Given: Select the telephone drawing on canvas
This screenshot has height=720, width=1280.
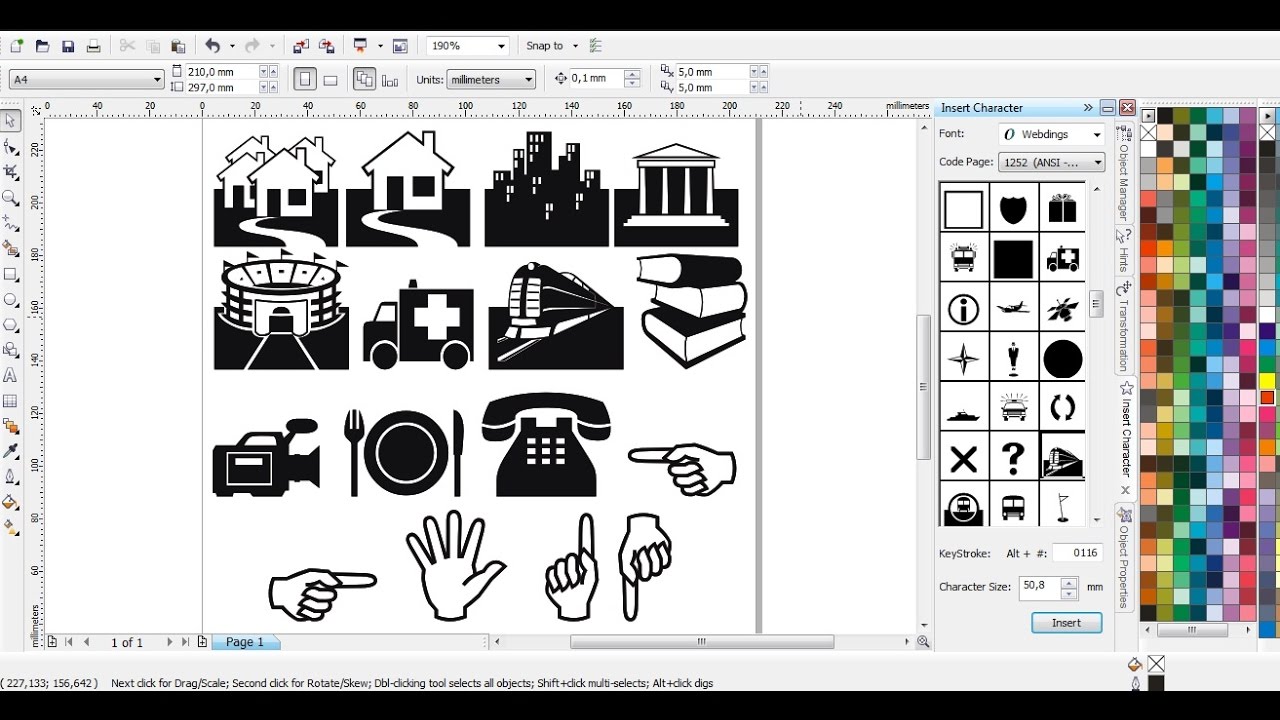Looking at the screenshot, I should (546, 443).
